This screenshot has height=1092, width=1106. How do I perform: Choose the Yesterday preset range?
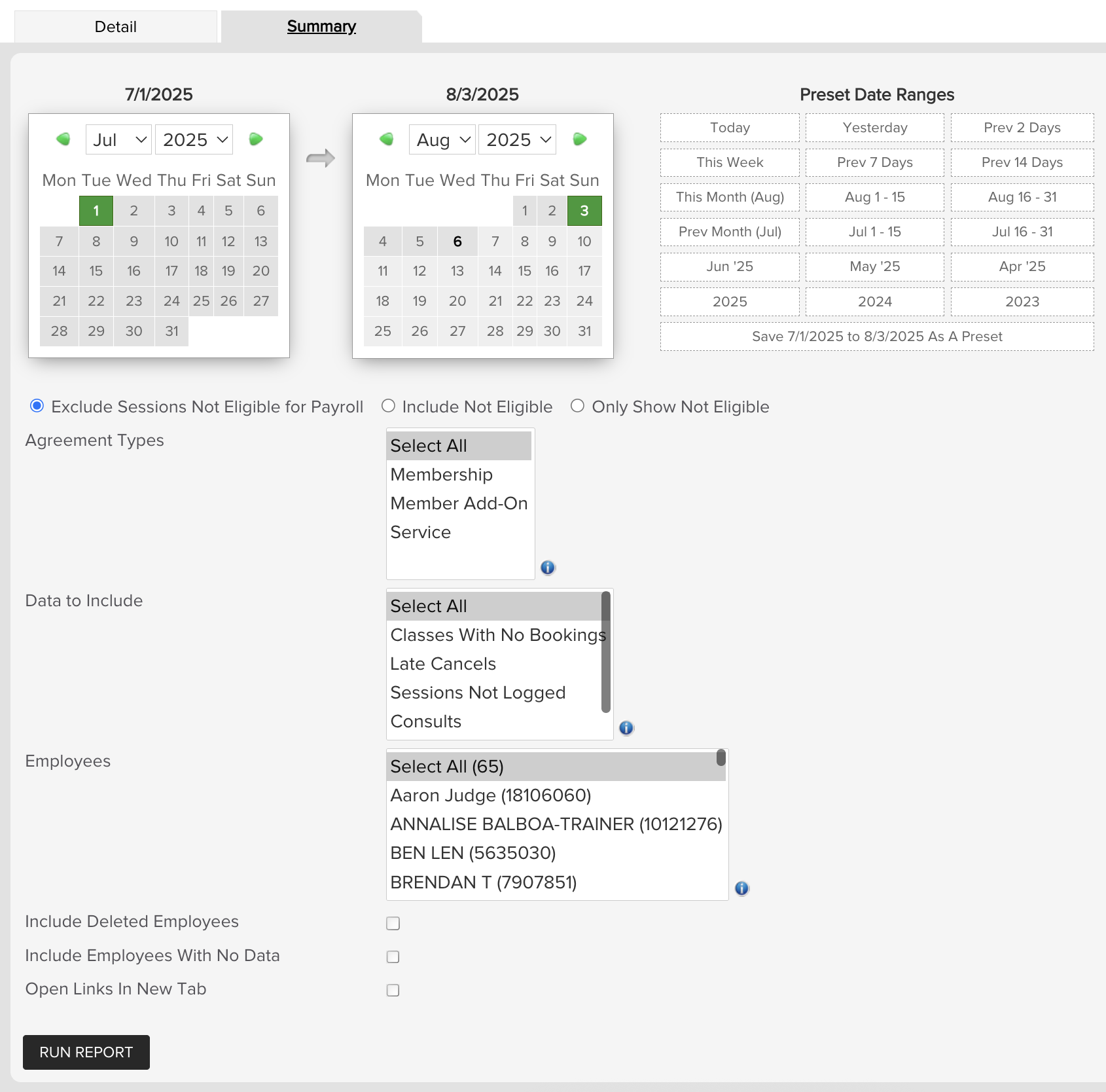point(875,128)
